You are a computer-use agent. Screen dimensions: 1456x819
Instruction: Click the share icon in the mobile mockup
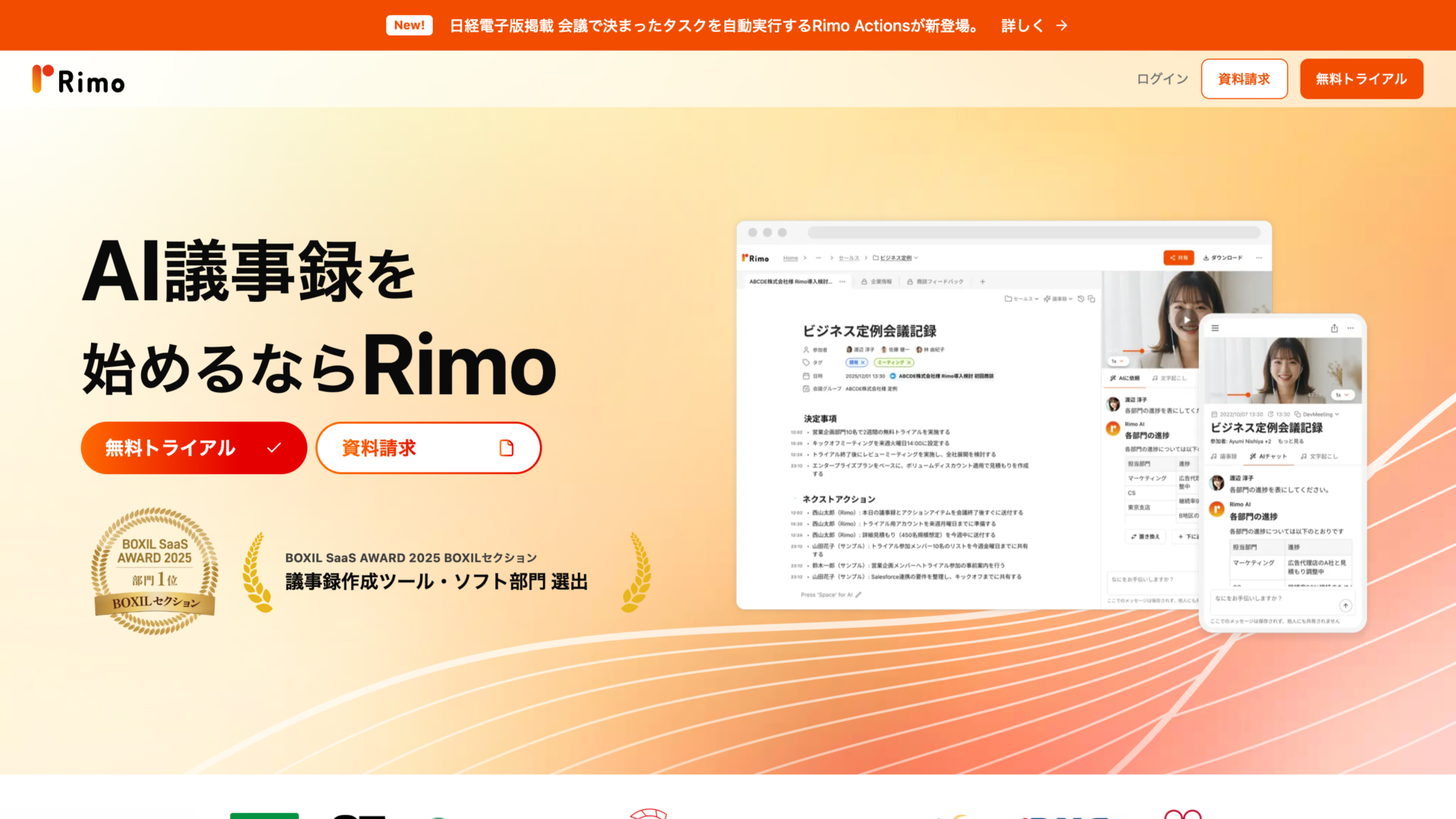point(1334,328)
